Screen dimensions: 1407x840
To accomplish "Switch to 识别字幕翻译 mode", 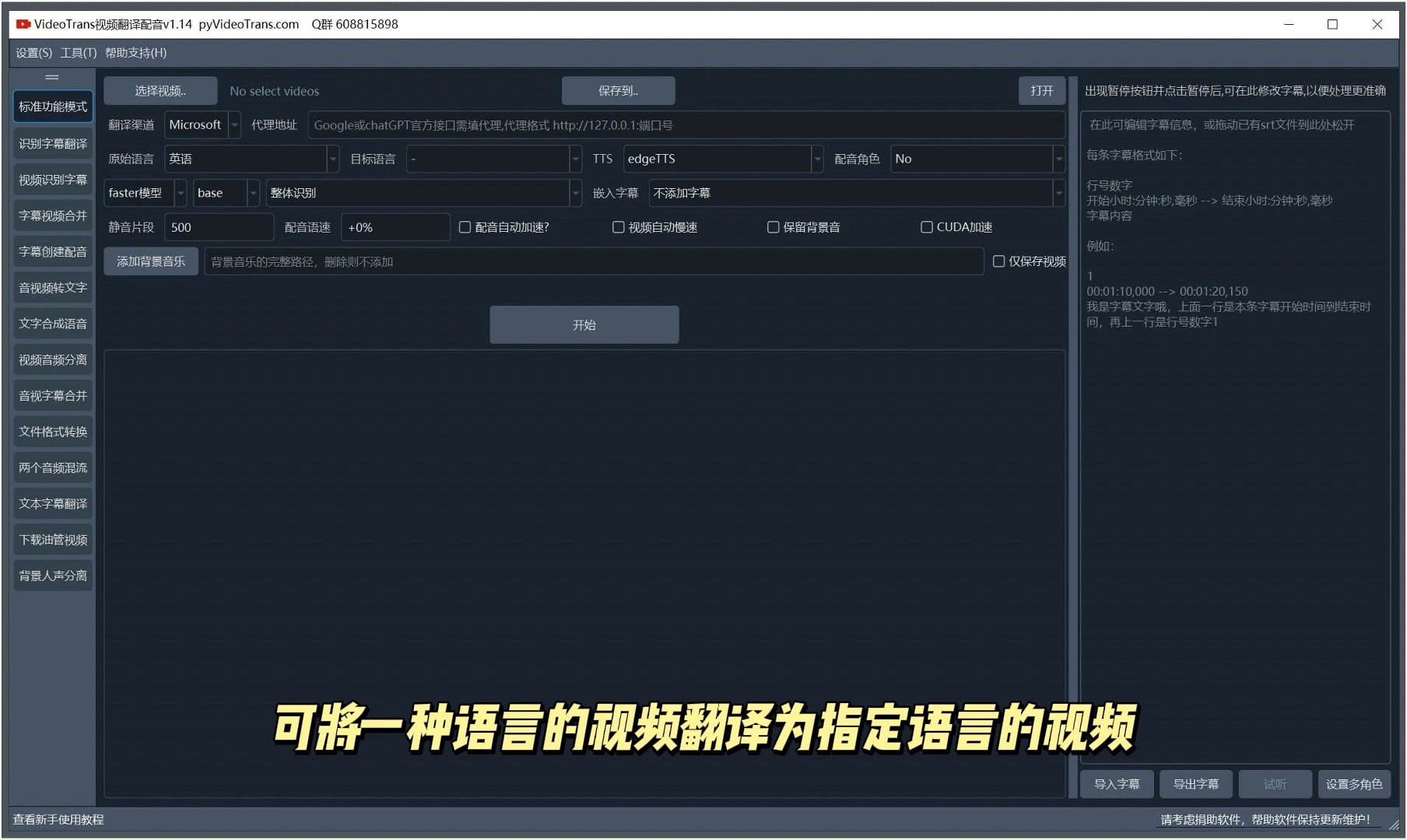I will point(53,144).
